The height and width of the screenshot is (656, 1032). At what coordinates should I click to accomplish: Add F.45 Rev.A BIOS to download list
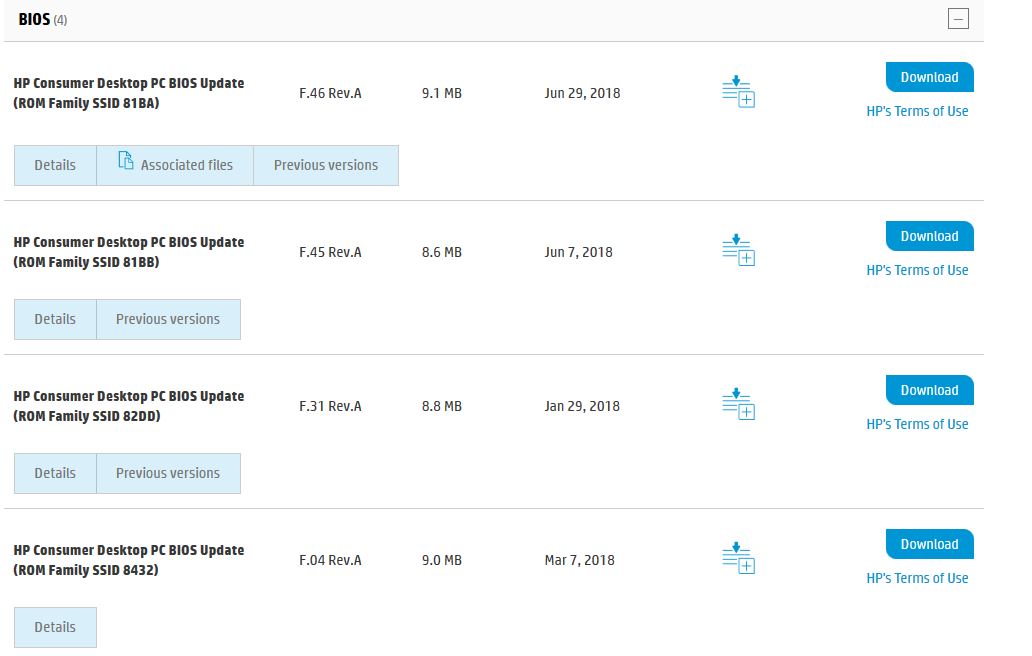pos(738,251)
